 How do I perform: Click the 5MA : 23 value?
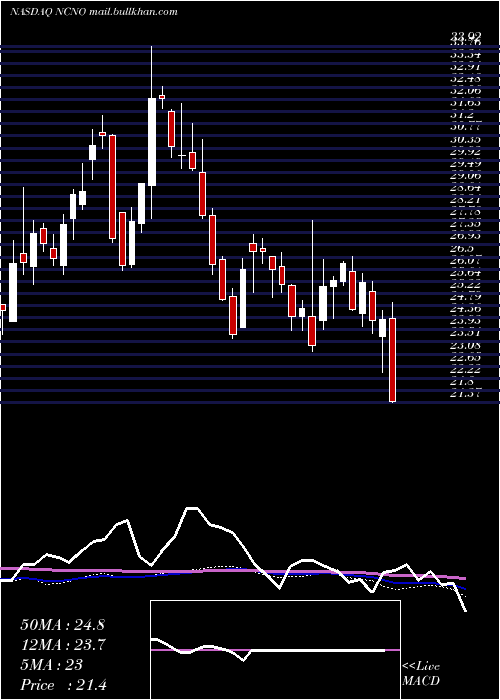click(x=51, y=665)
